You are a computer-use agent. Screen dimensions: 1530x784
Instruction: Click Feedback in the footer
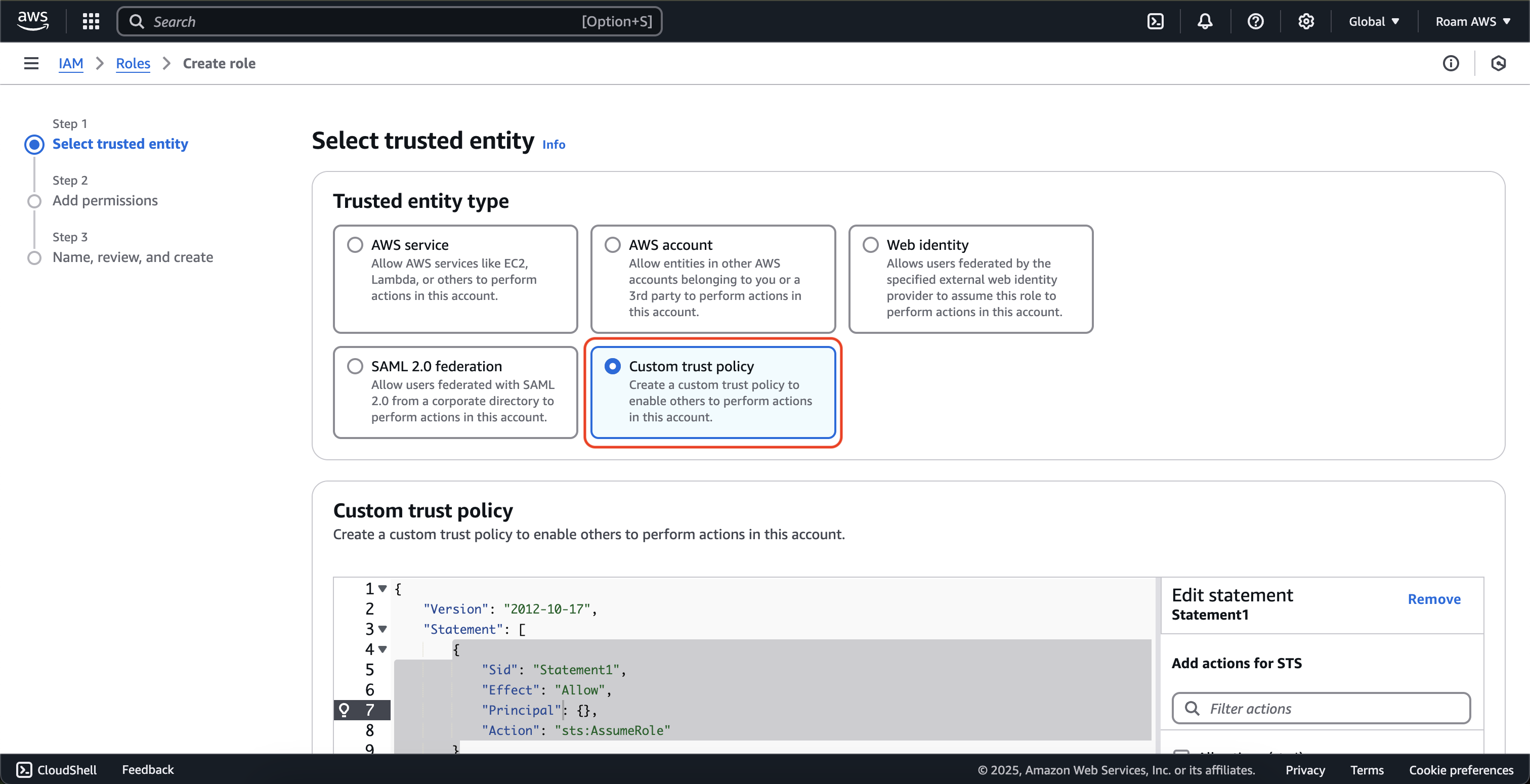pyautogui.click(x=148, y=770)
